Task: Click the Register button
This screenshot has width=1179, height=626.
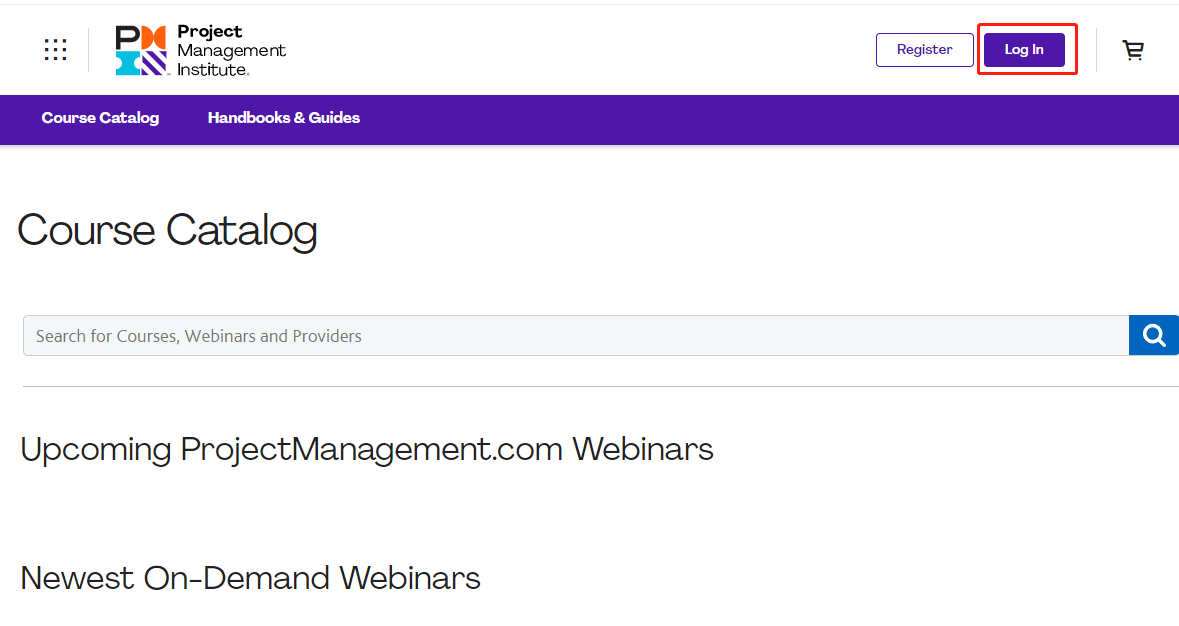Action: (925, 50)
